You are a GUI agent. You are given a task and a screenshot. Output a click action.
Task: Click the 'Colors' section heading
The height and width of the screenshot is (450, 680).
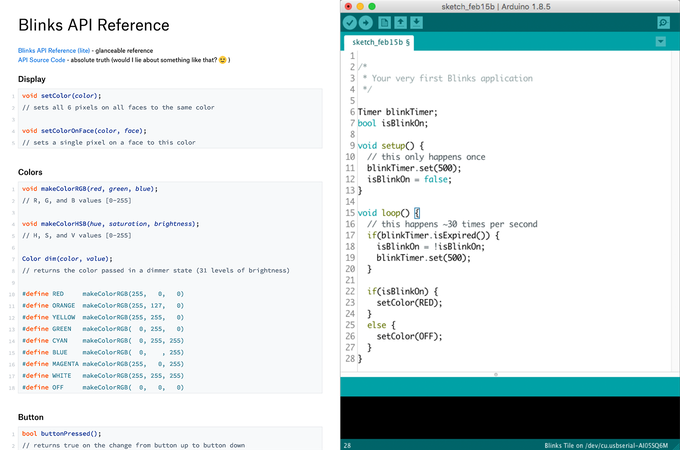(30, 172)
